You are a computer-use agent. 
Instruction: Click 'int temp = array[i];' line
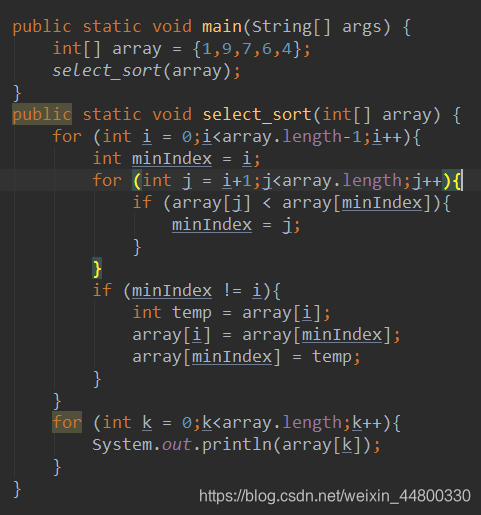(231, 313)
